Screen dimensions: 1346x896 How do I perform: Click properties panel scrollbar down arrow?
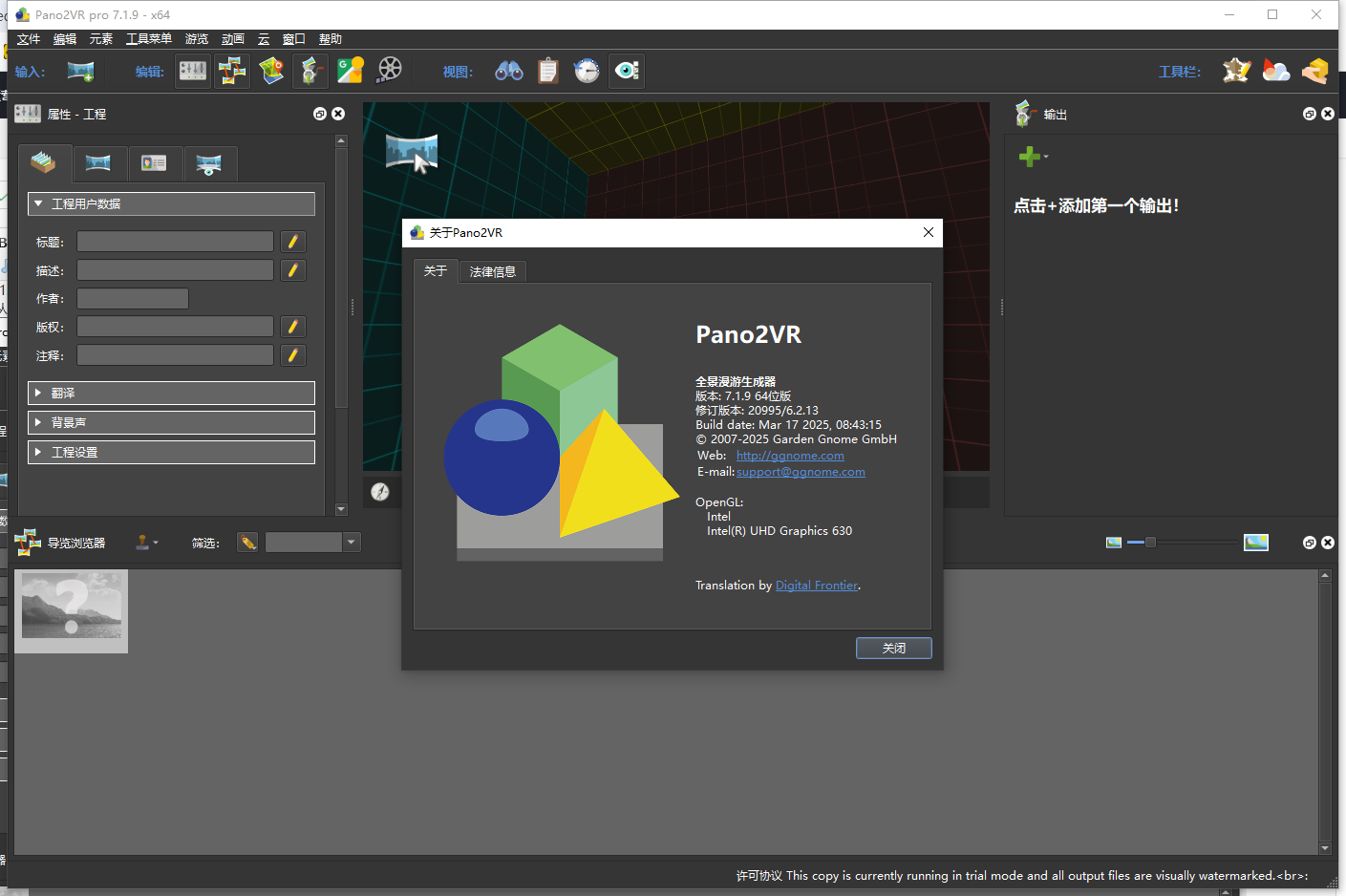(341, 509)
